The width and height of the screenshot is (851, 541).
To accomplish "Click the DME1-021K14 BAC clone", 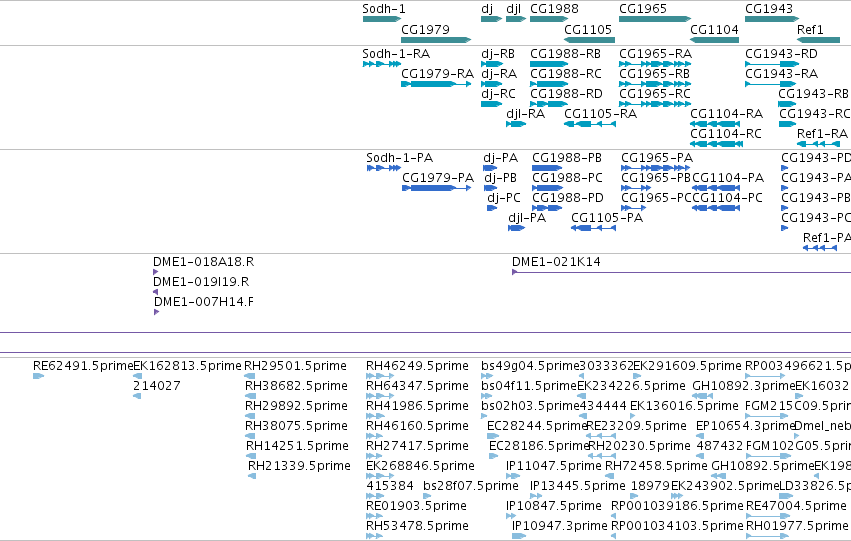I will 556,262.
